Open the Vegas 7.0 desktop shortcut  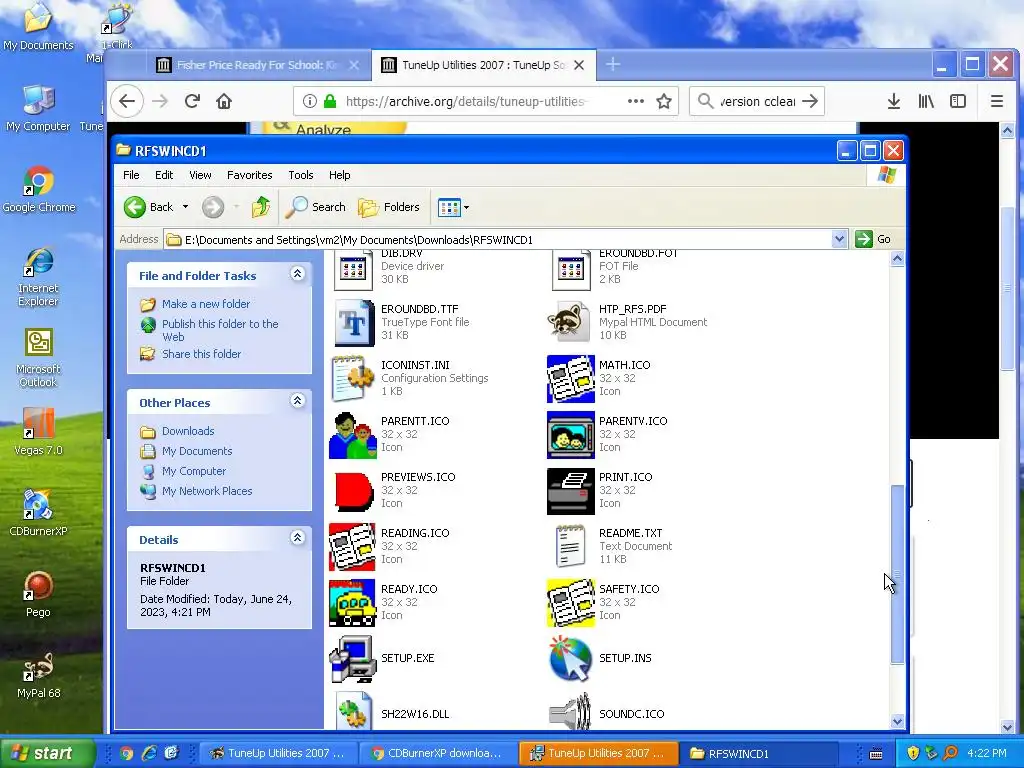point(38,432)
